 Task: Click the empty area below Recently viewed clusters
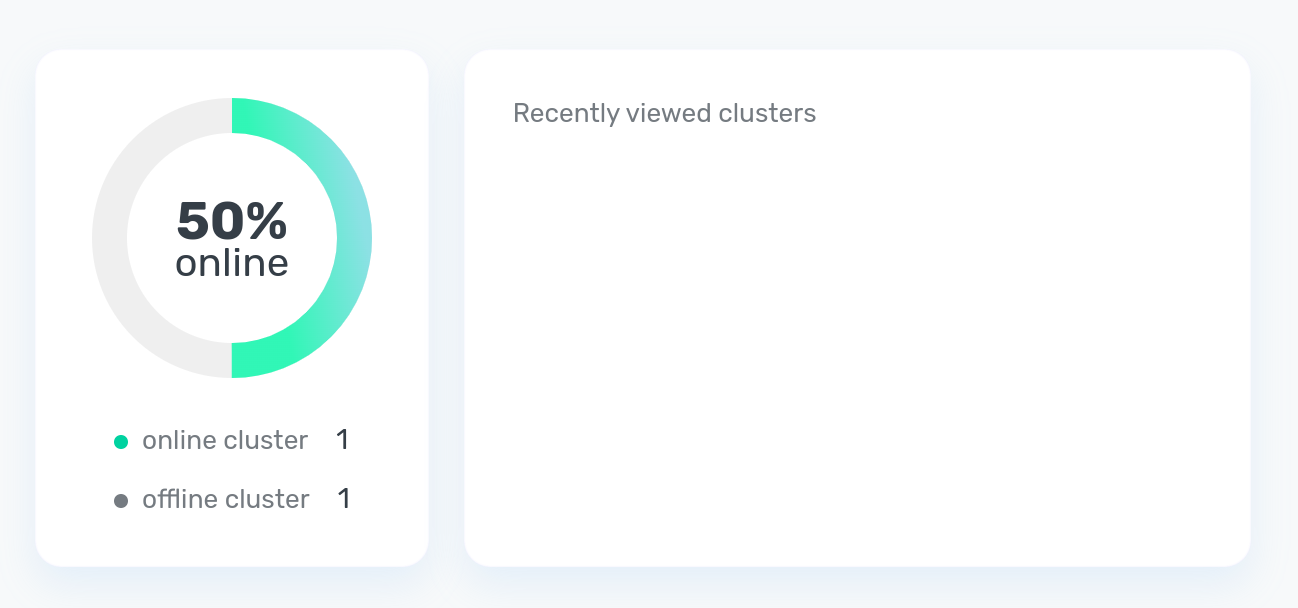pyautogui.click(x=857, y=350)
